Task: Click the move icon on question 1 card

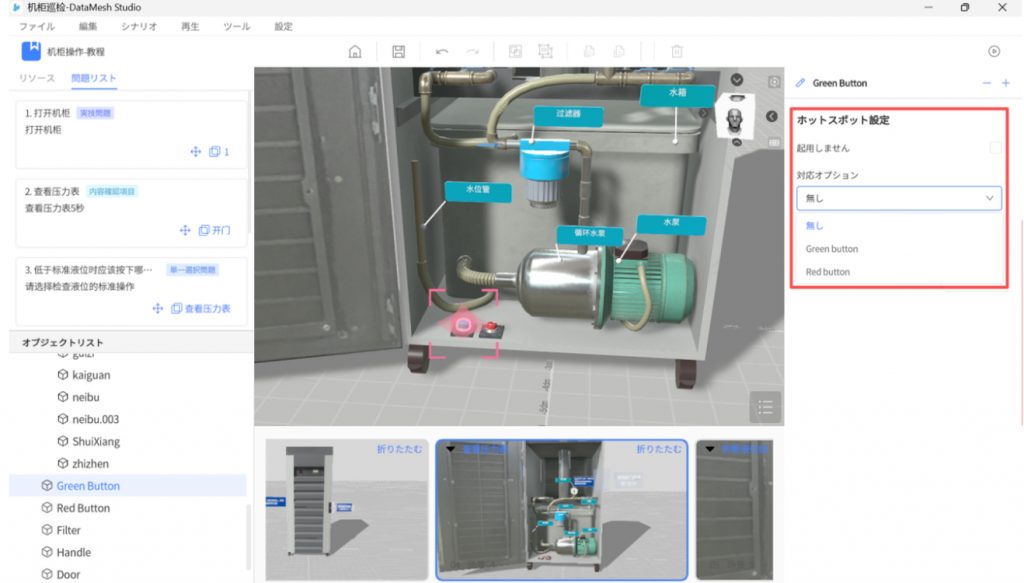Action: [196, 152]
